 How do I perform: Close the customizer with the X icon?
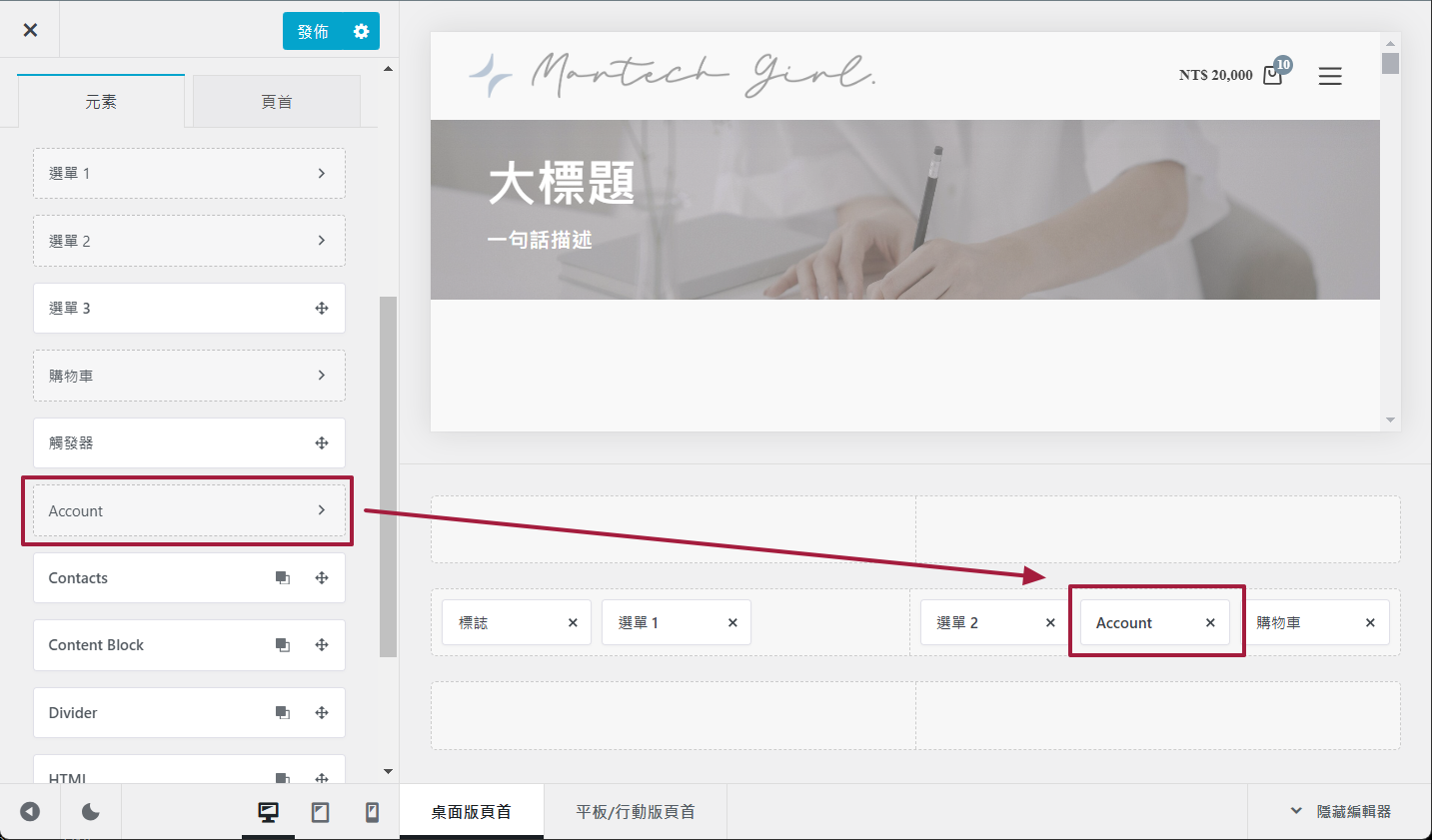pos(30,30)
